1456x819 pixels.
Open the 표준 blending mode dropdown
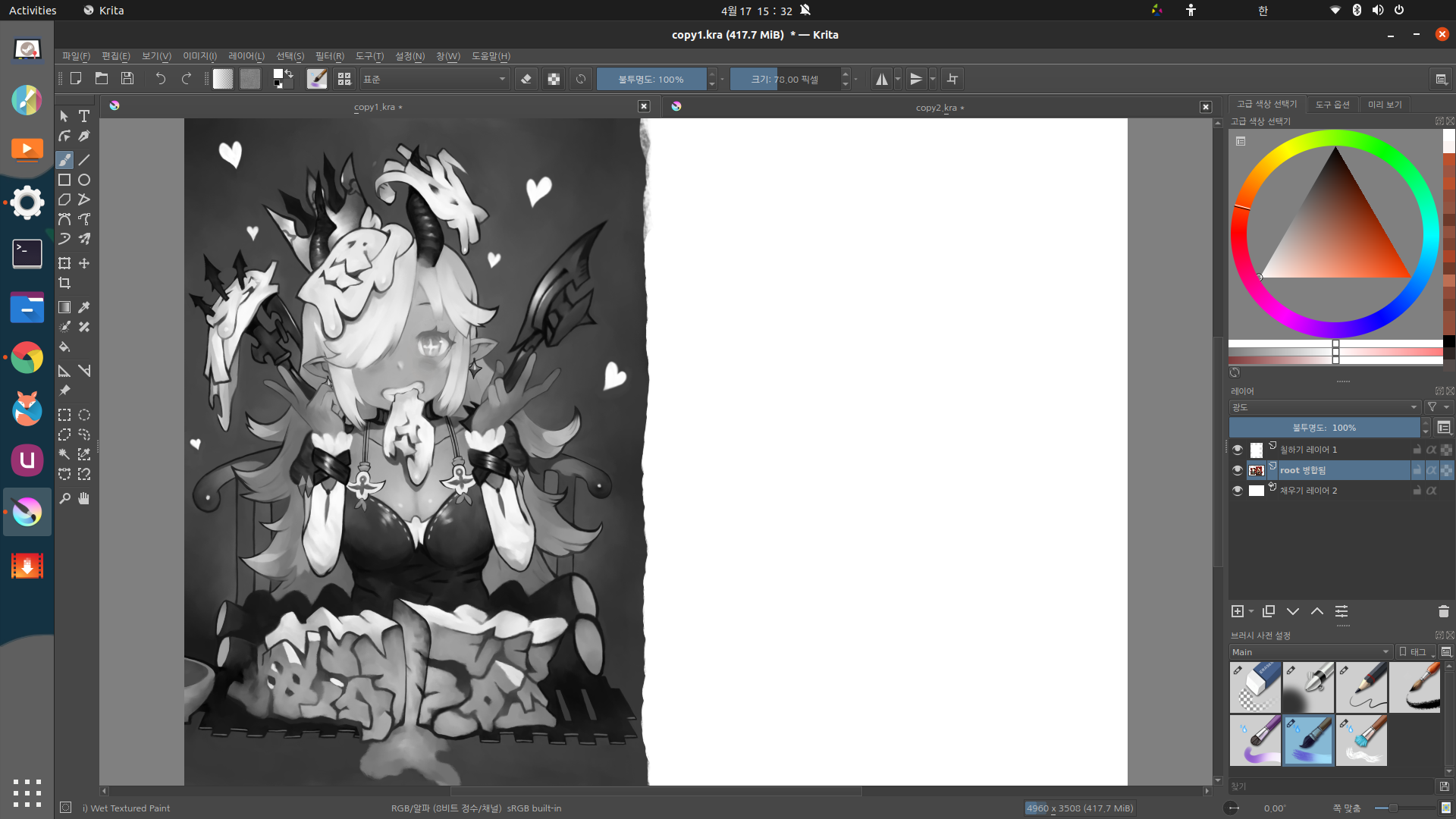pyautogui.click(x=435, y=79)
